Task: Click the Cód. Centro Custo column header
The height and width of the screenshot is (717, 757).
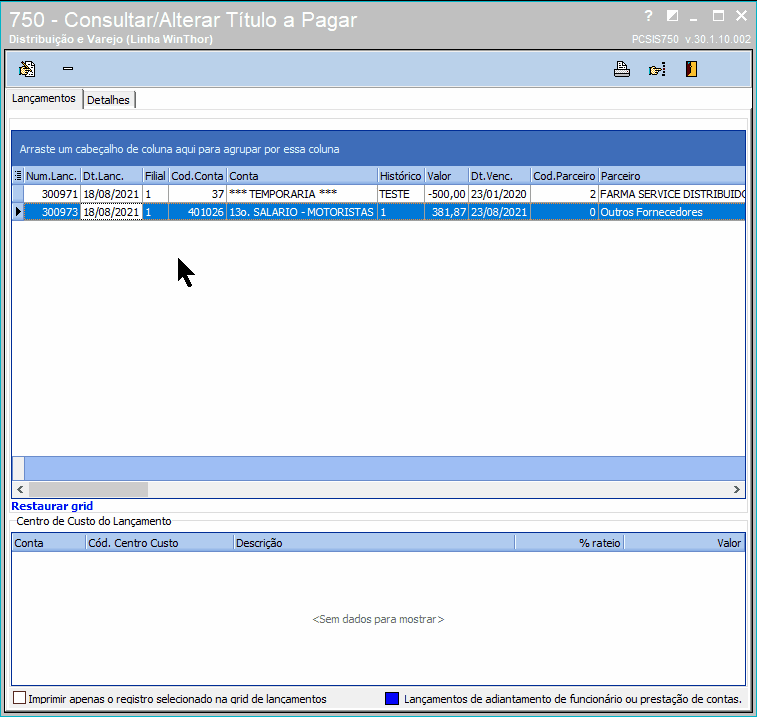Action: point(159,543)
